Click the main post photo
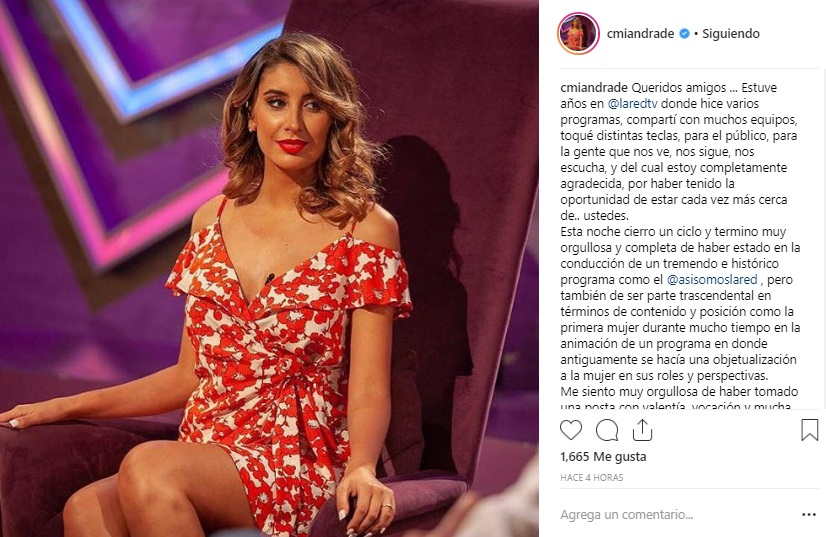The height and width of the screenshot is (537, 826). point(269,268)
